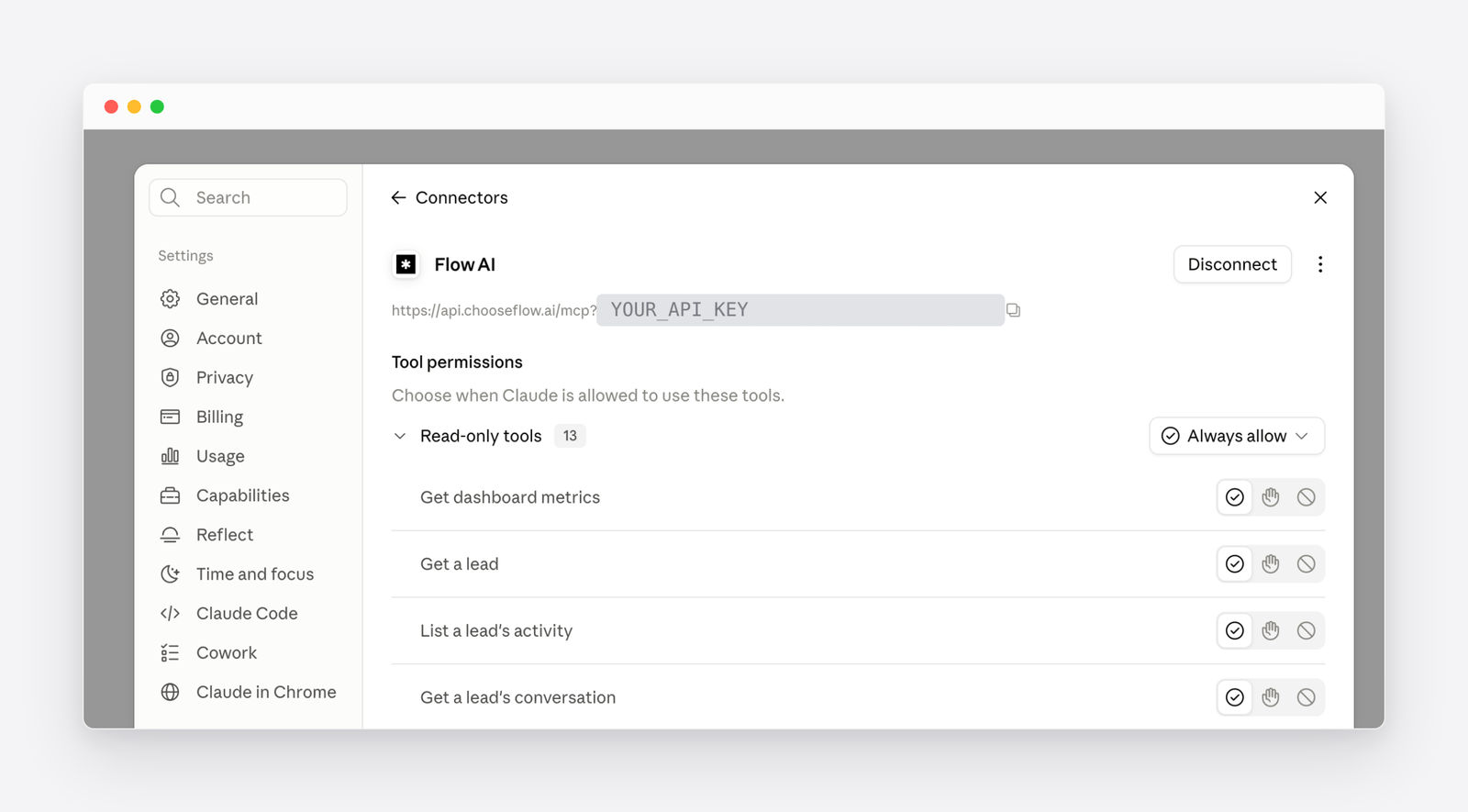
Task: Go back using the Connectors arrow
Action: tap(398, 197)
